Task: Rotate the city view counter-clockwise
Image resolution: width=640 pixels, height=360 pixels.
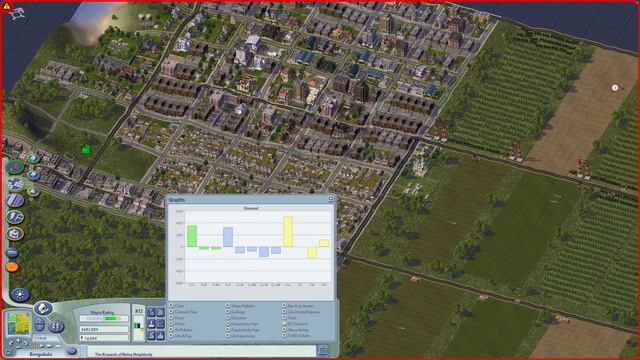Action: click(x=11, y=343)
